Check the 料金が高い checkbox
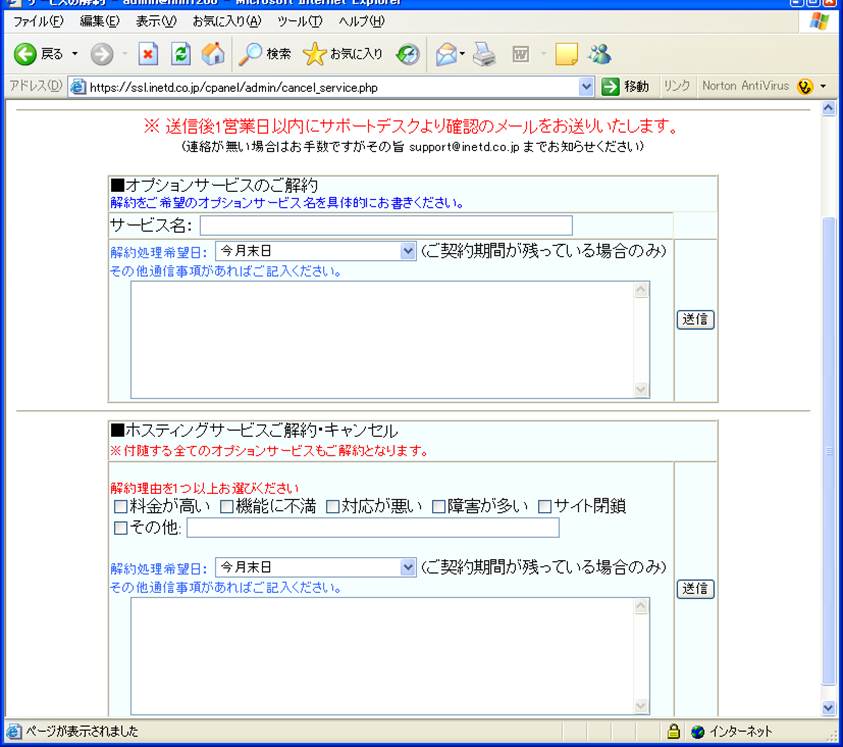843x747 pixels. click(120, 507)
